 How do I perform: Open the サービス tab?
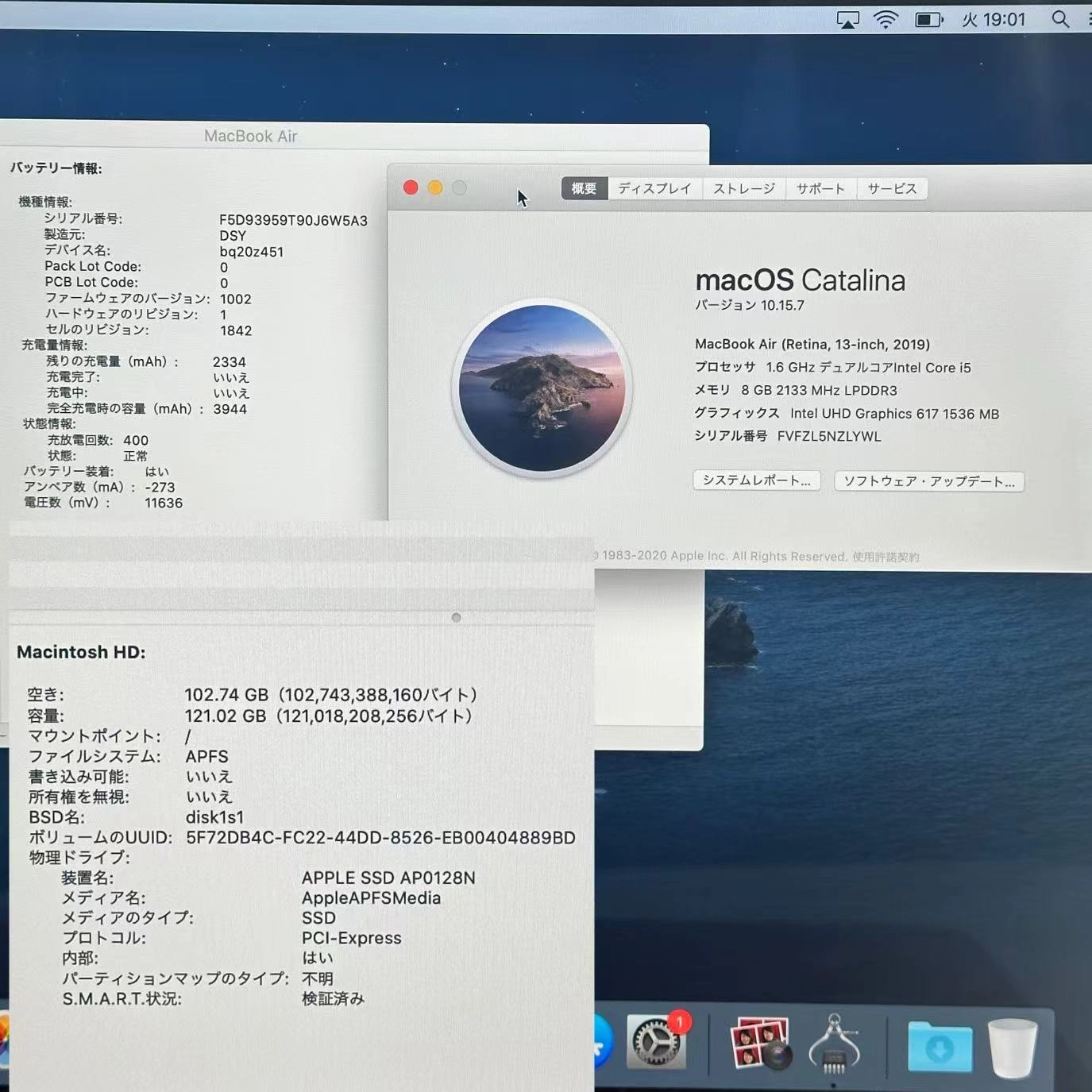pos(891,188)
